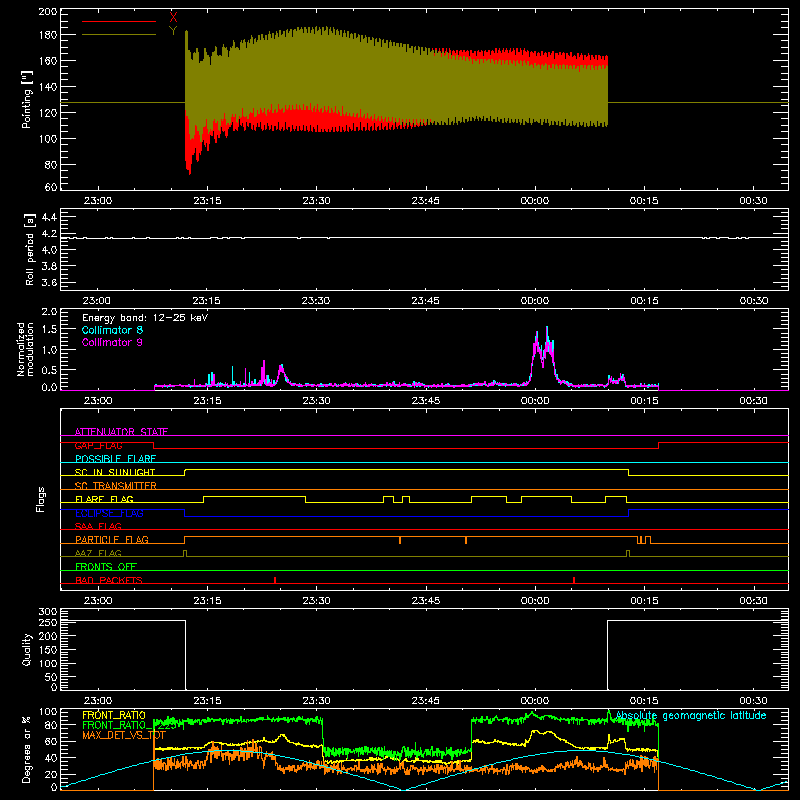Viewport: 800px width, 800px height.
Task: Click the PARTICLE_FLAG dip marker near 23:41
Action: pyautogui.click(x=400, y=540)
